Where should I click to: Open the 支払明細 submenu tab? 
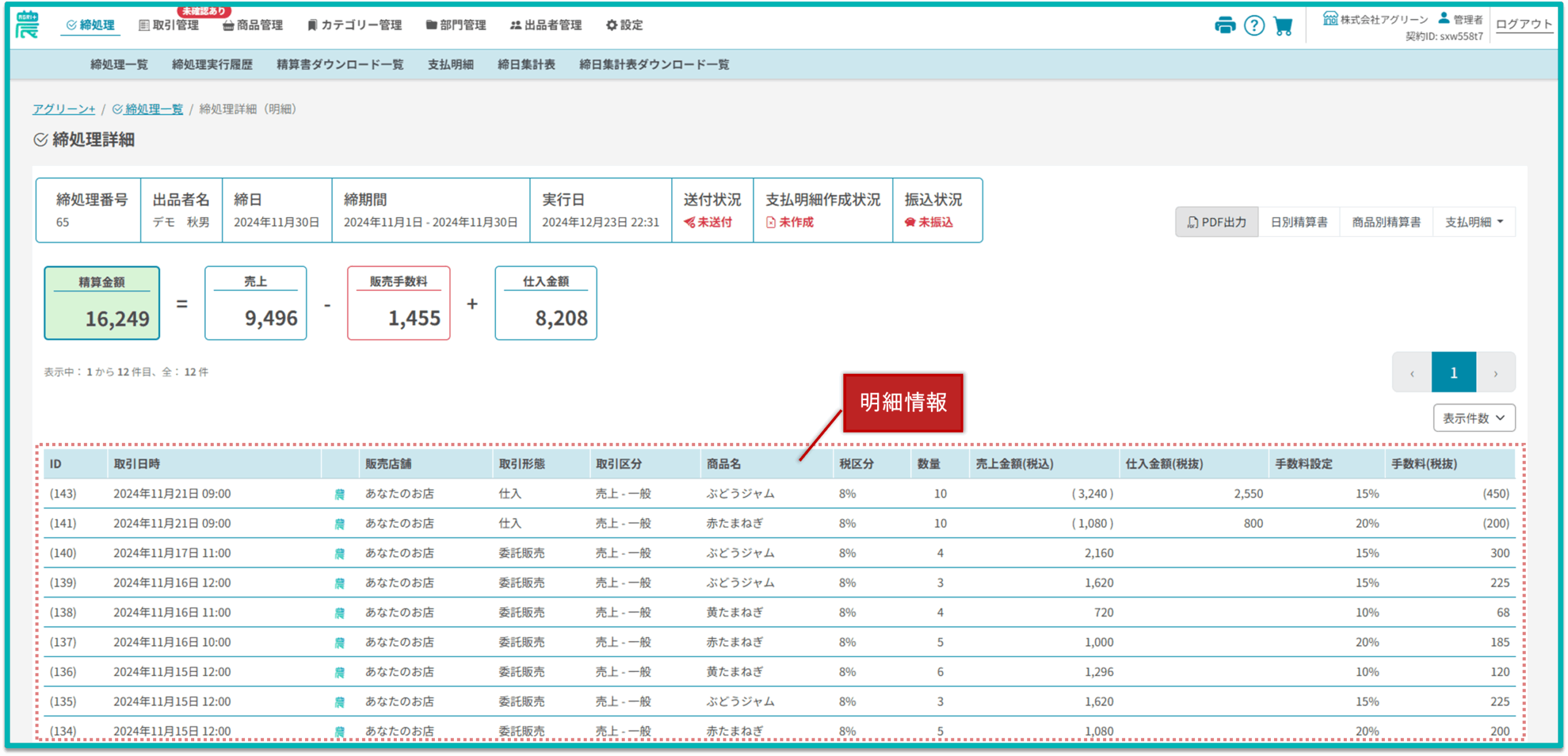pyautogui.click(x=450, y=64)
